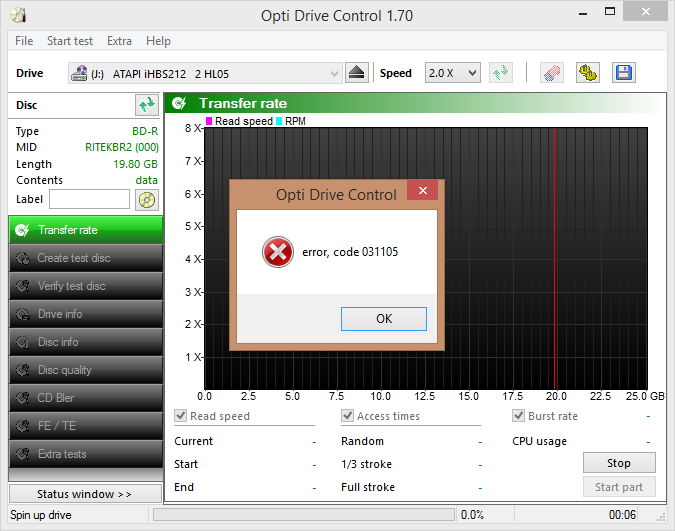The image size is (675, 531).
Task: Click the cyan RPM legend swatch
Action: coord(279,121)
